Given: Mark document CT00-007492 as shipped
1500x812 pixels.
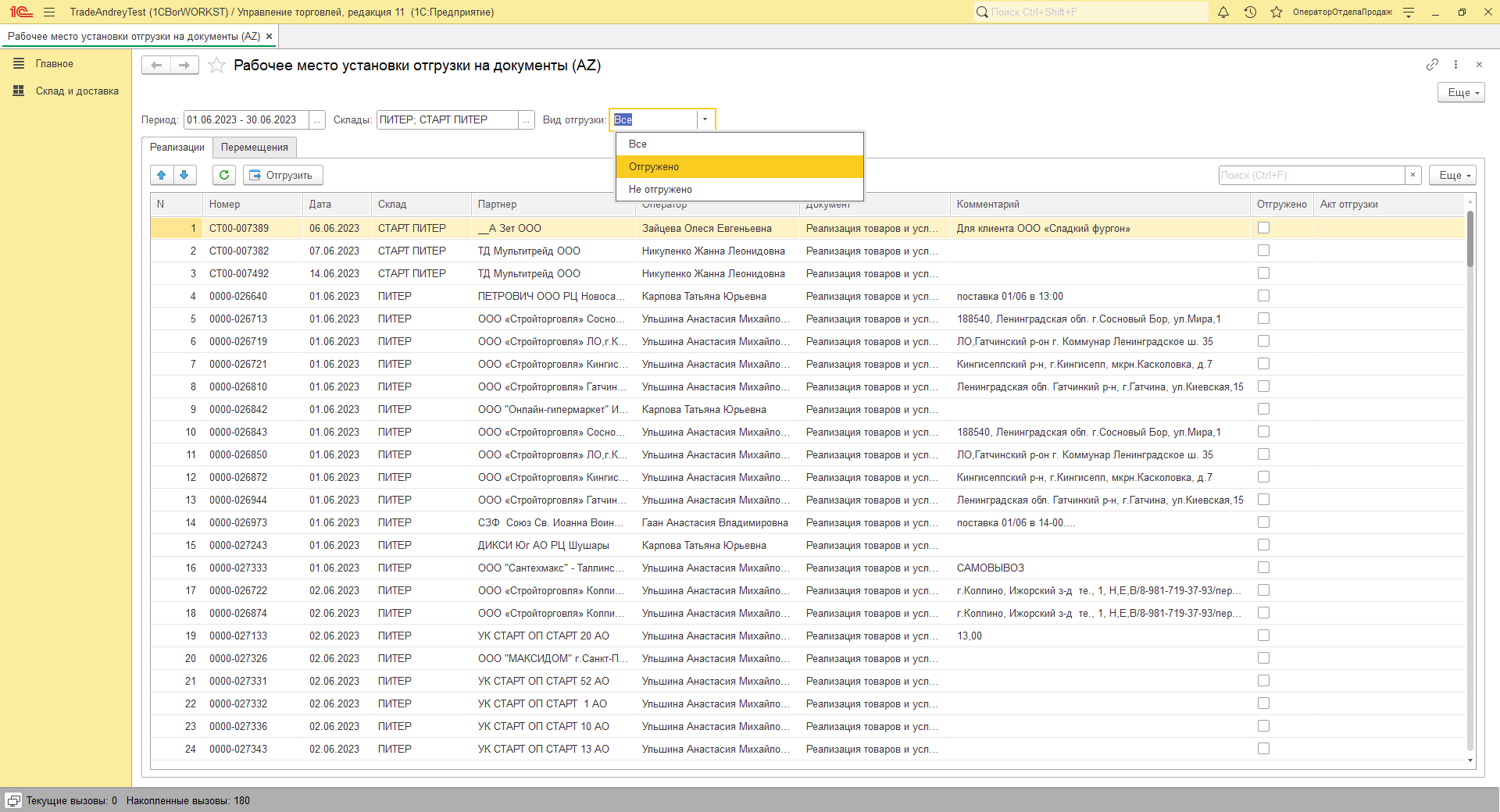Looking at the screenshot, I should pyautogui.click(x=1263, y=273).
